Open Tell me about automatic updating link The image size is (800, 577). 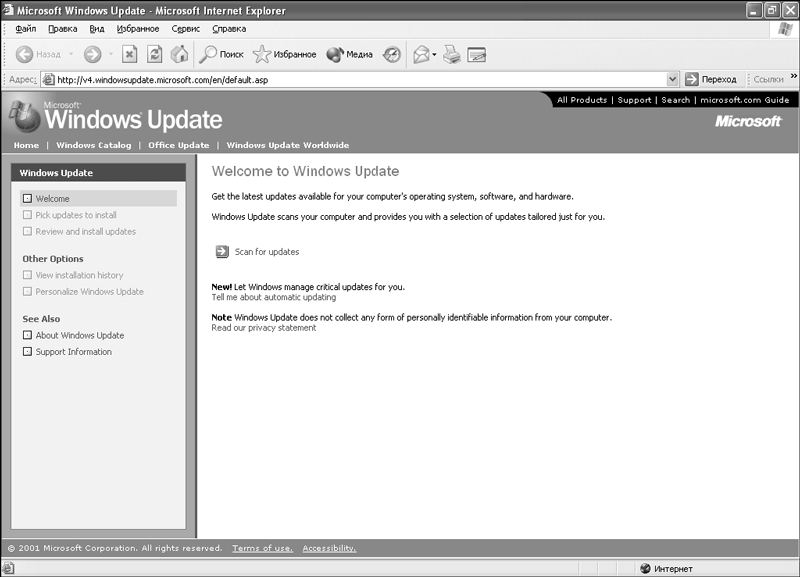(274, 297)
